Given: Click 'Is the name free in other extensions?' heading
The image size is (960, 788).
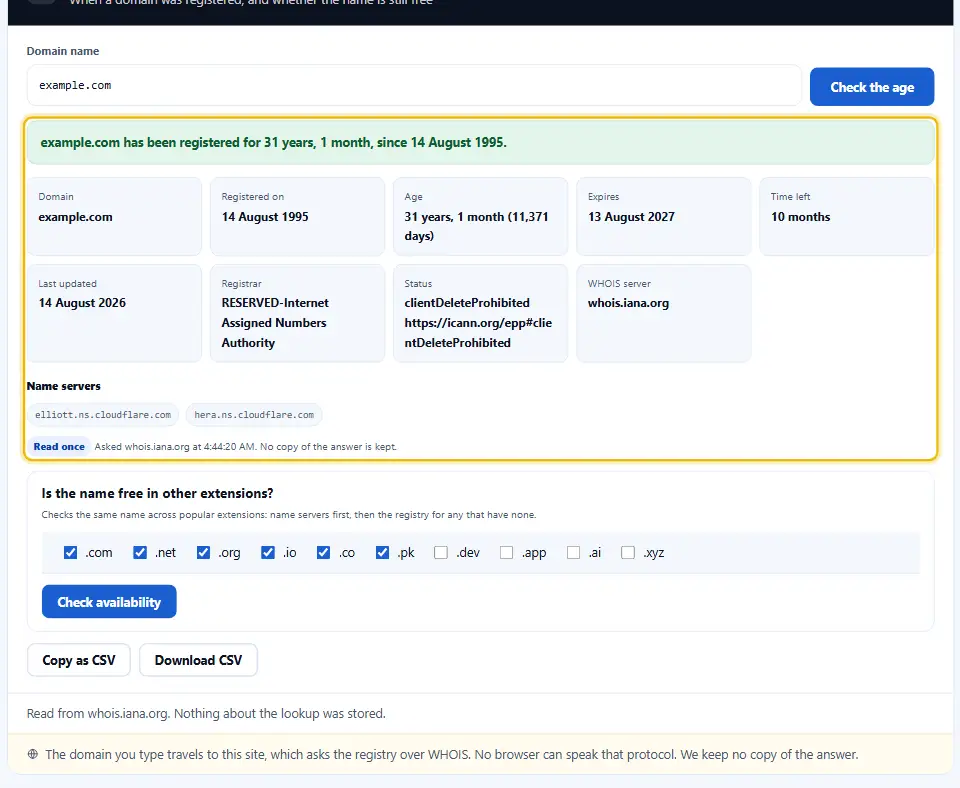Looking at the screenshot, I should click(157, 493).
